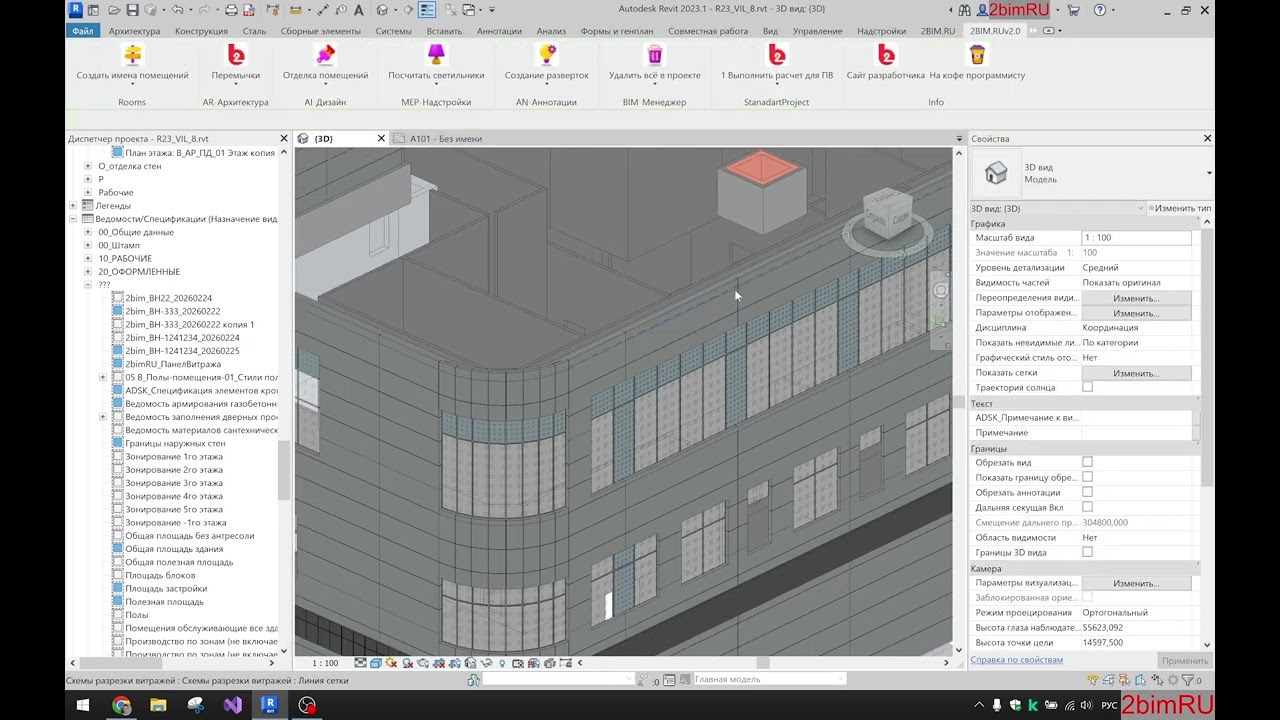1280x720 pixels.
Task: Open the Справка по свойствам link
Action: point(1017,660)
